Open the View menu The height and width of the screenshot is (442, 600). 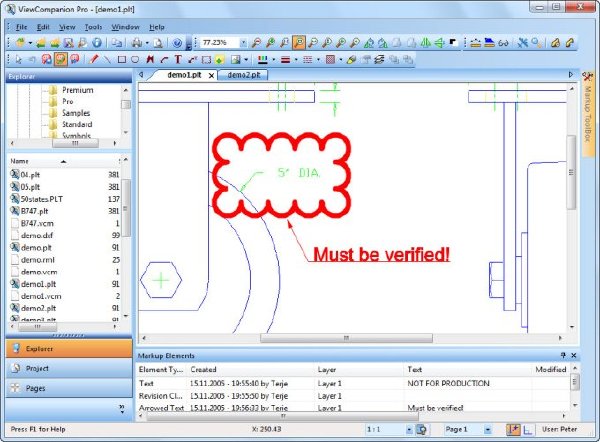[67, 27]
